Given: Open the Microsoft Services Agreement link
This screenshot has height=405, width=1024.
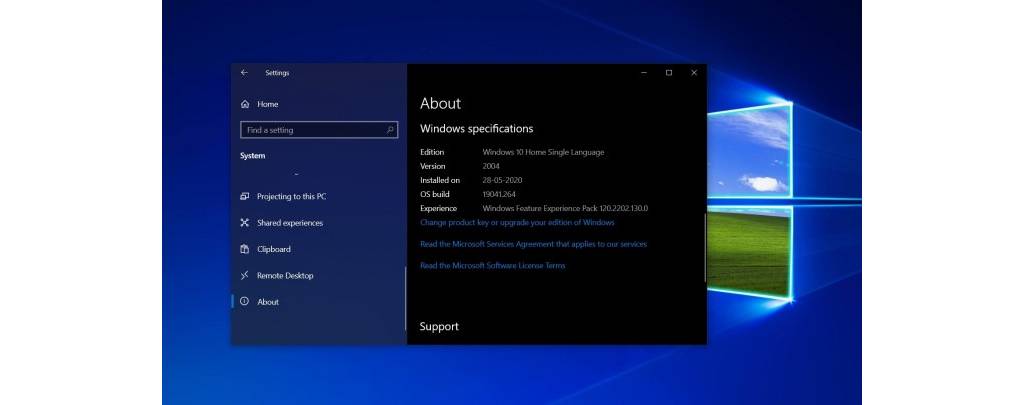Looking at the screenshot, I should coord(533,244).
